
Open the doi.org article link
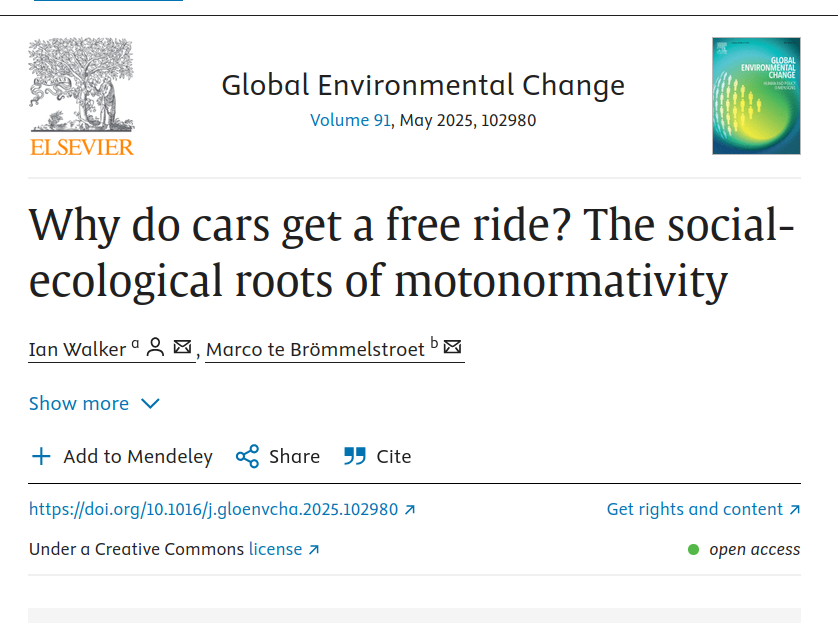[x=213, y=509]
